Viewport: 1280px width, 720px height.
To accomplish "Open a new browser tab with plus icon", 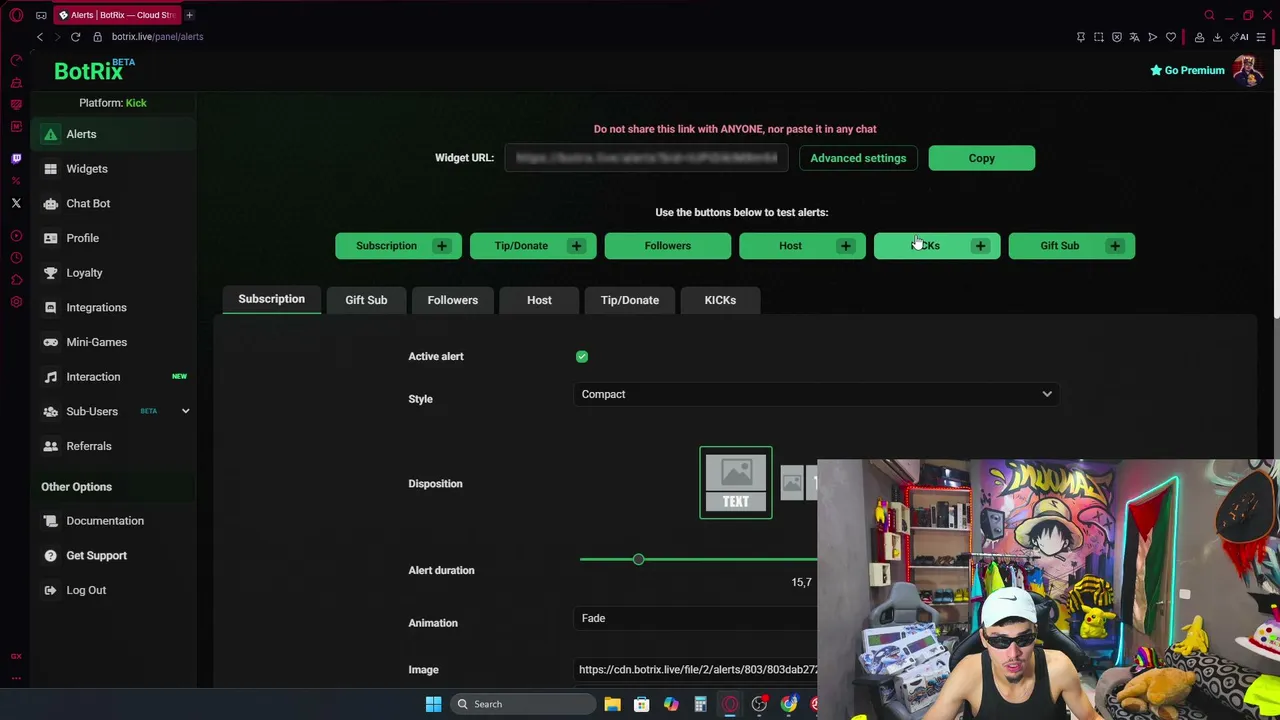I will click(x=189, y=15).
